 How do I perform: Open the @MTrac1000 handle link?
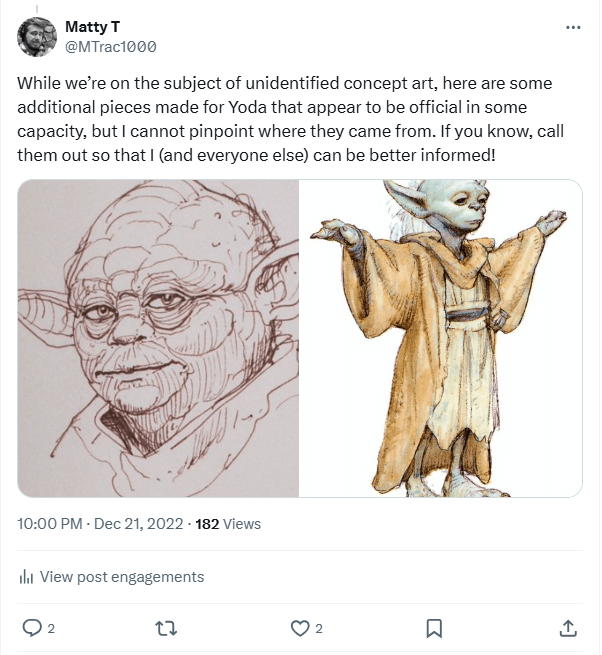(x=110, y=46)
